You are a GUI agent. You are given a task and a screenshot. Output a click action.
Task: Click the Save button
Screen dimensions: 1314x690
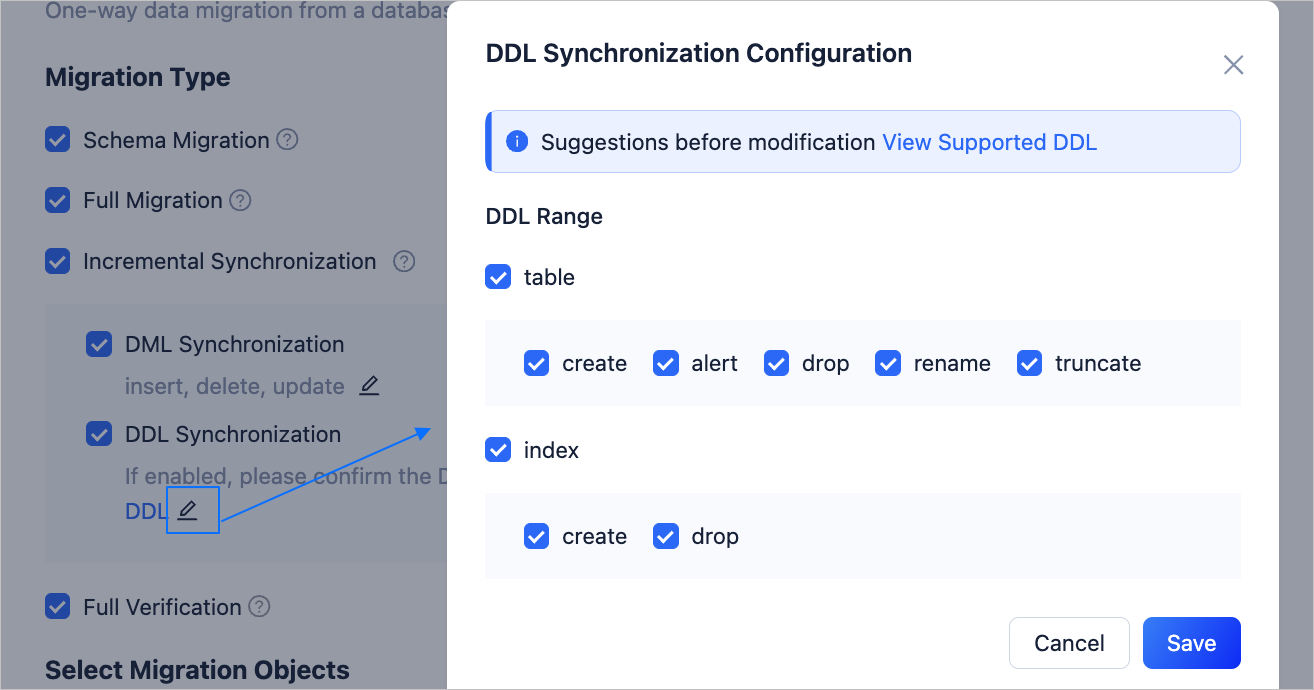(x=1191, y=643)
